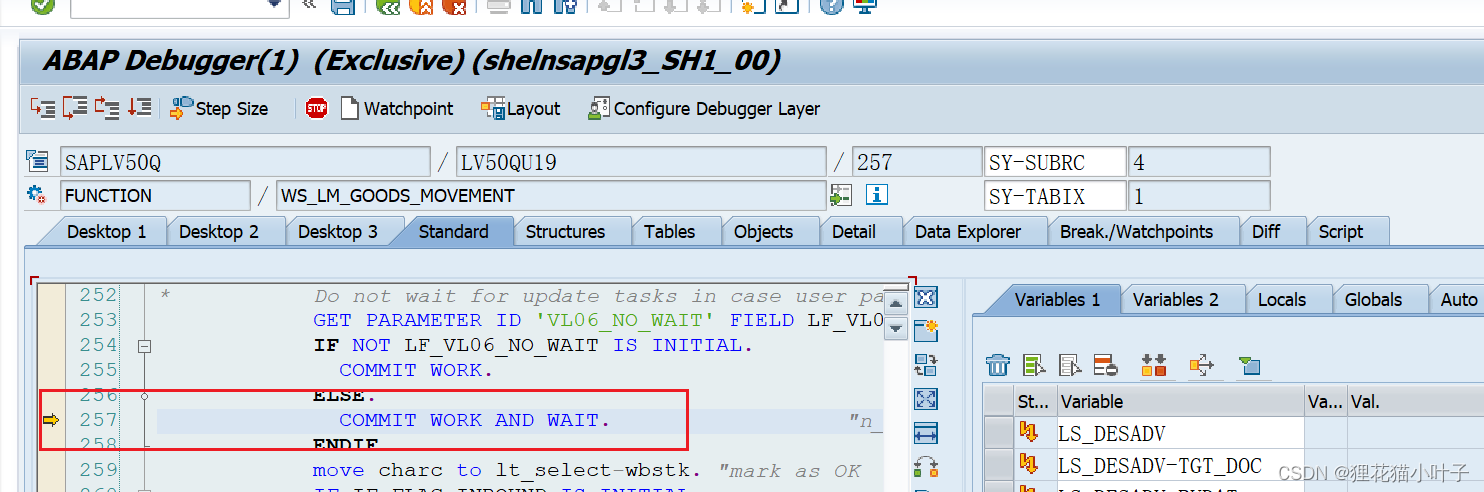
Task: Click the source code scroll-up button
Action: [x=896, y=303]
